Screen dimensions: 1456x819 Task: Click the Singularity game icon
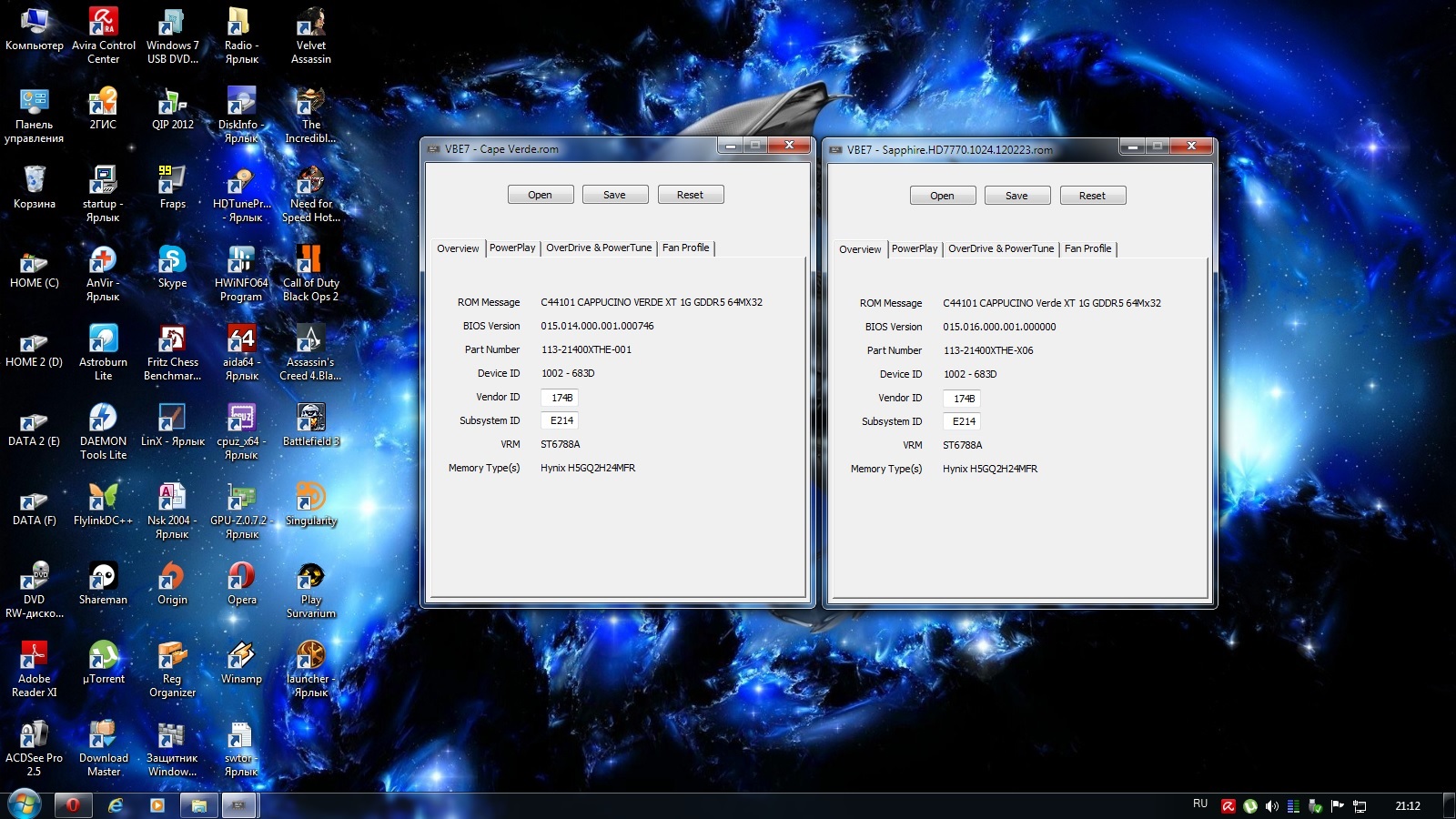click(x=311, y=504)
